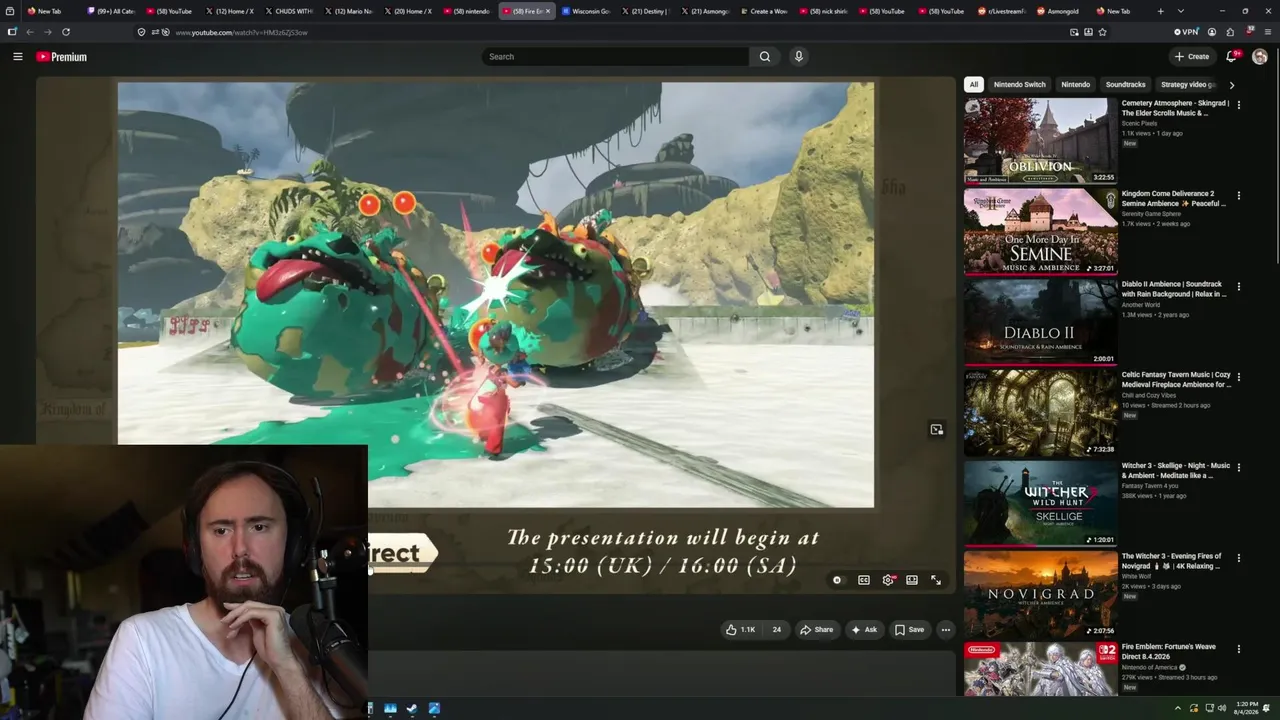Like the video (1.1K likes)
The image size is (1280, 720).
[x=740, y=630]
